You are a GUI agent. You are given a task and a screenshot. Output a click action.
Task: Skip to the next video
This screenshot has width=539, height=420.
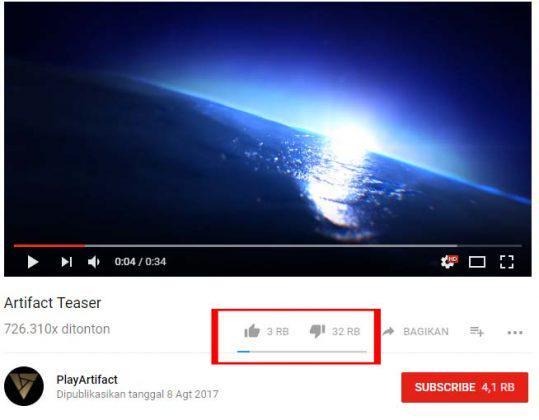(67, 262)
